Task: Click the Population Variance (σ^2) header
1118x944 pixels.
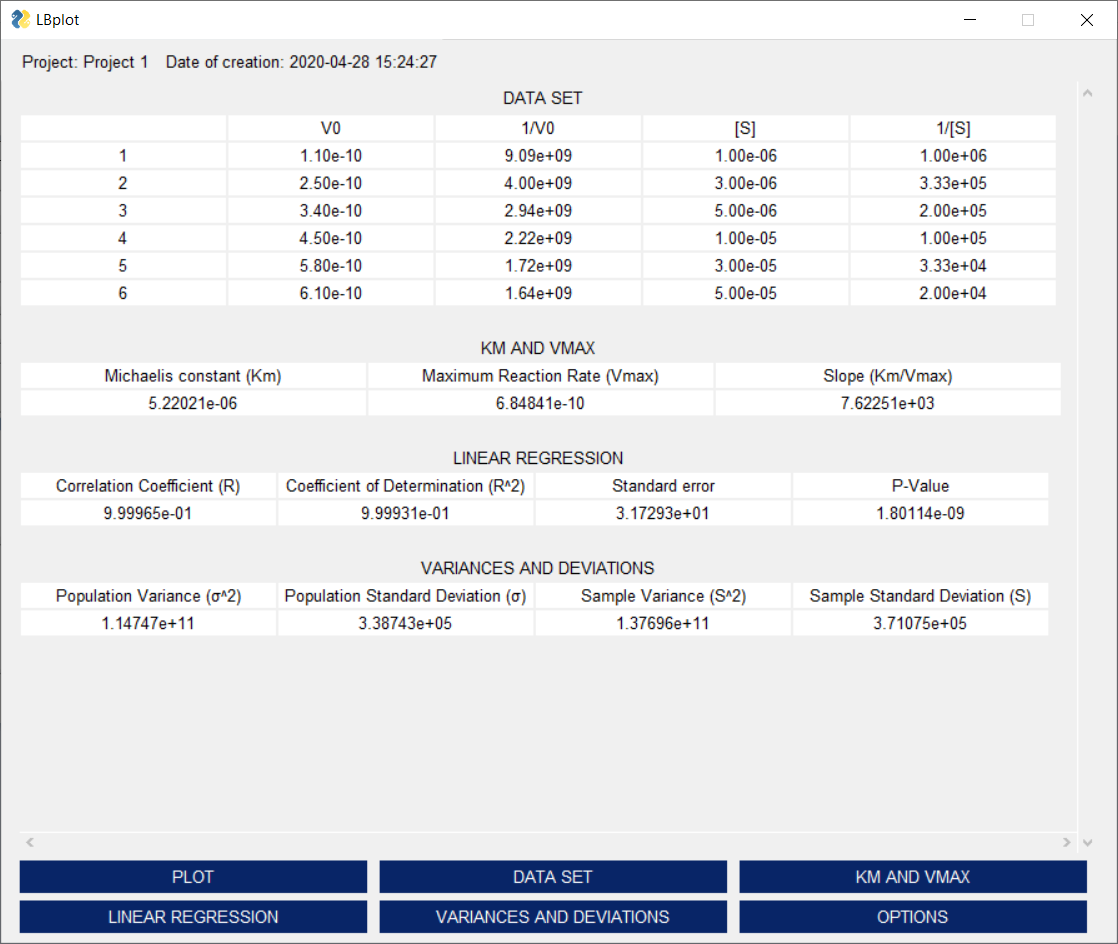Action: (148, 596)
